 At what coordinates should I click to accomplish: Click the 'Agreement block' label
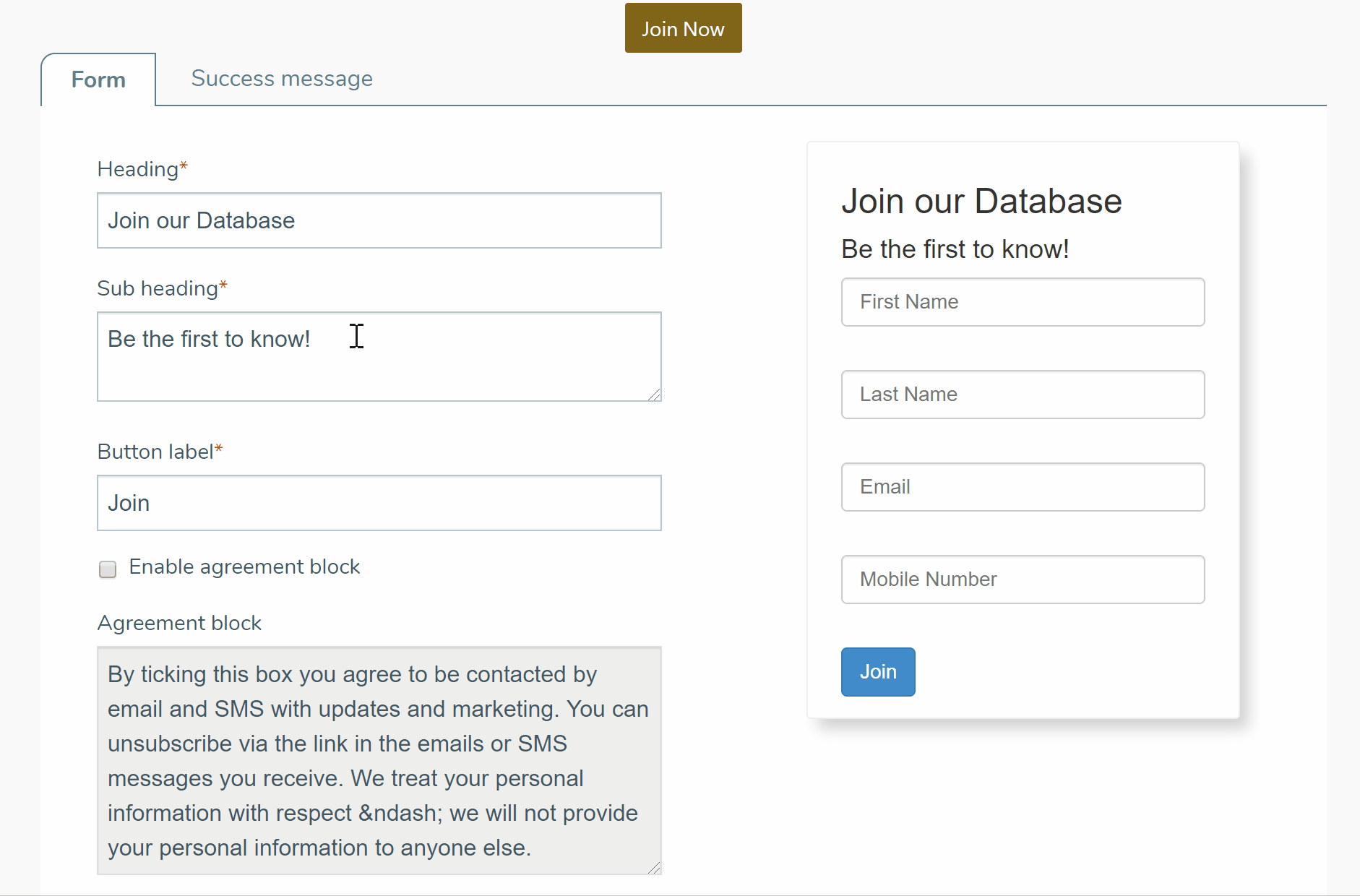(179, 623)
